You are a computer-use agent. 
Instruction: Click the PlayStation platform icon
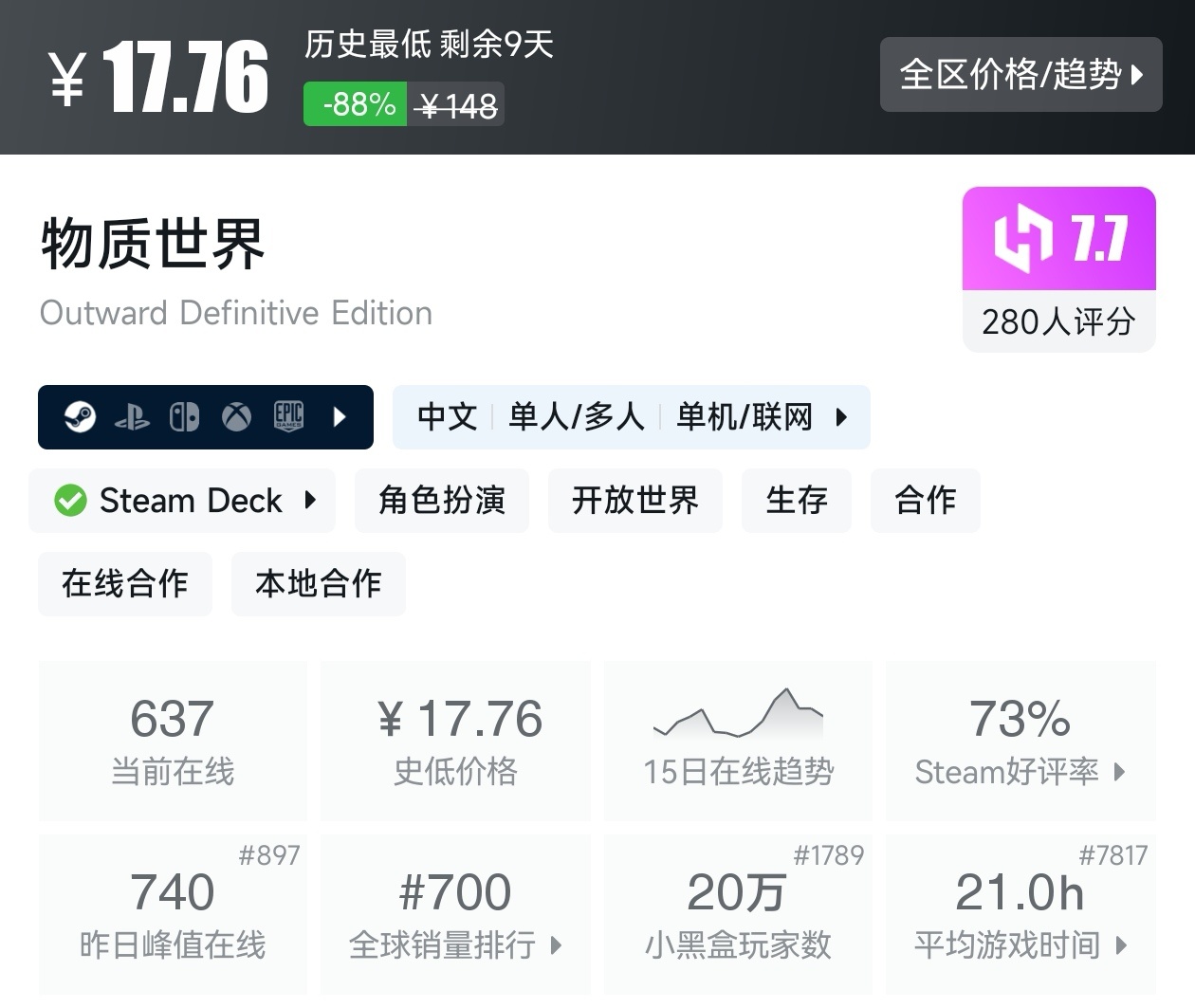pos(132,417)
